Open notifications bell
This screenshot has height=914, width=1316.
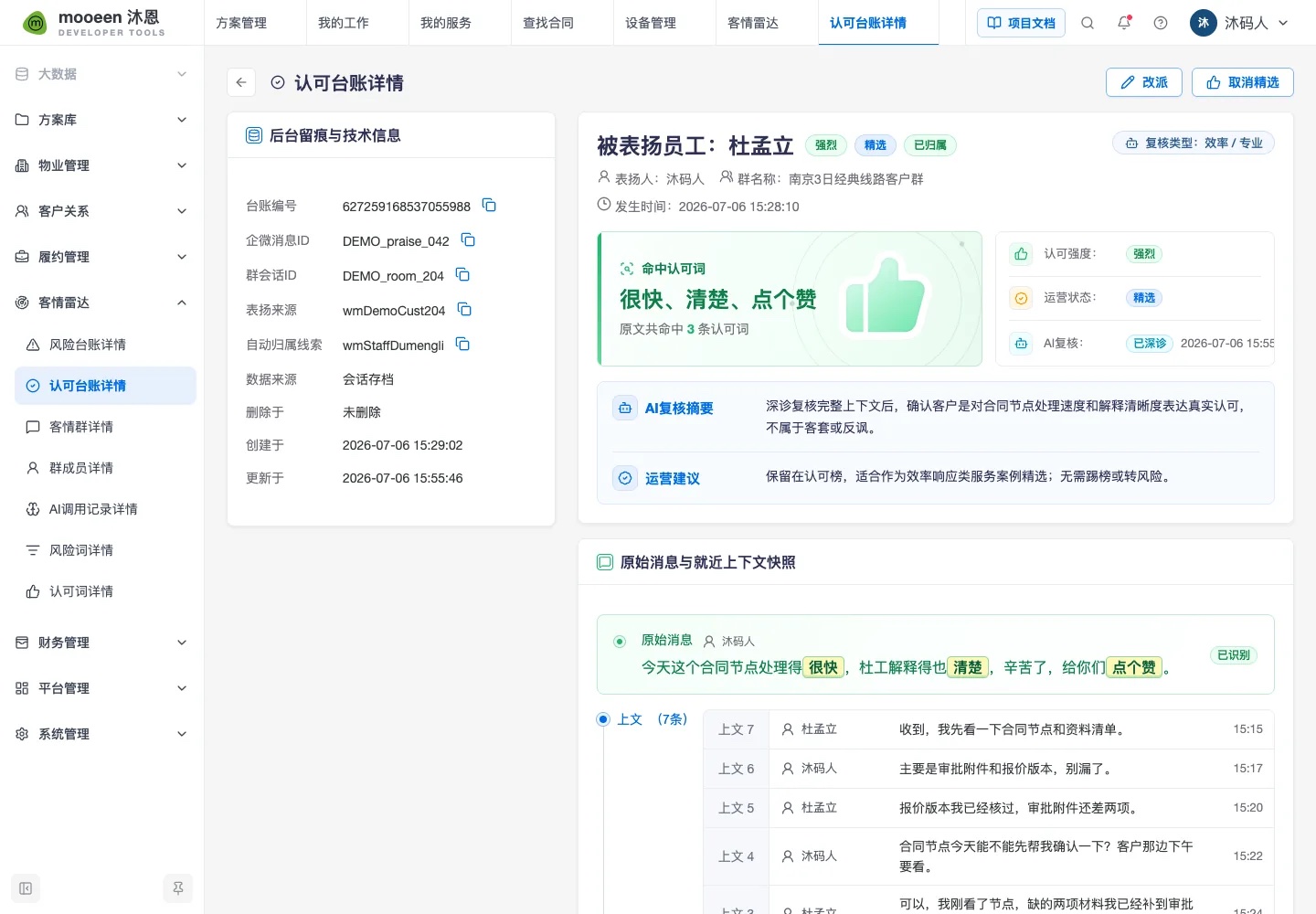pyautogui.click(x=1124, y=23)
